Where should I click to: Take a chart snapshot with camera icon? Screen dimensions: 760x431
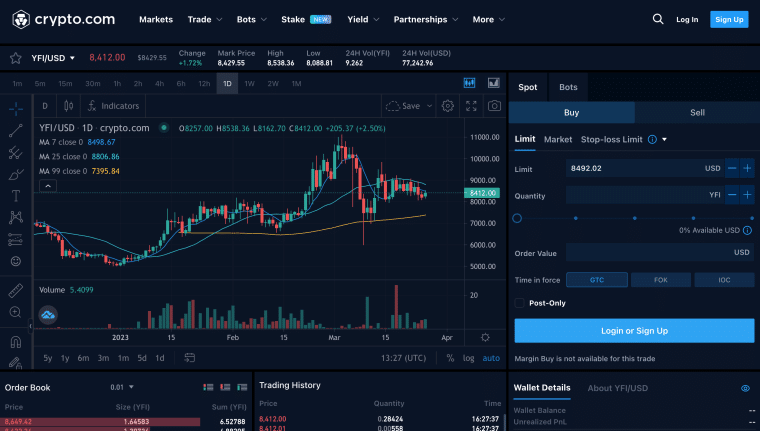click(x=494, y=105)
